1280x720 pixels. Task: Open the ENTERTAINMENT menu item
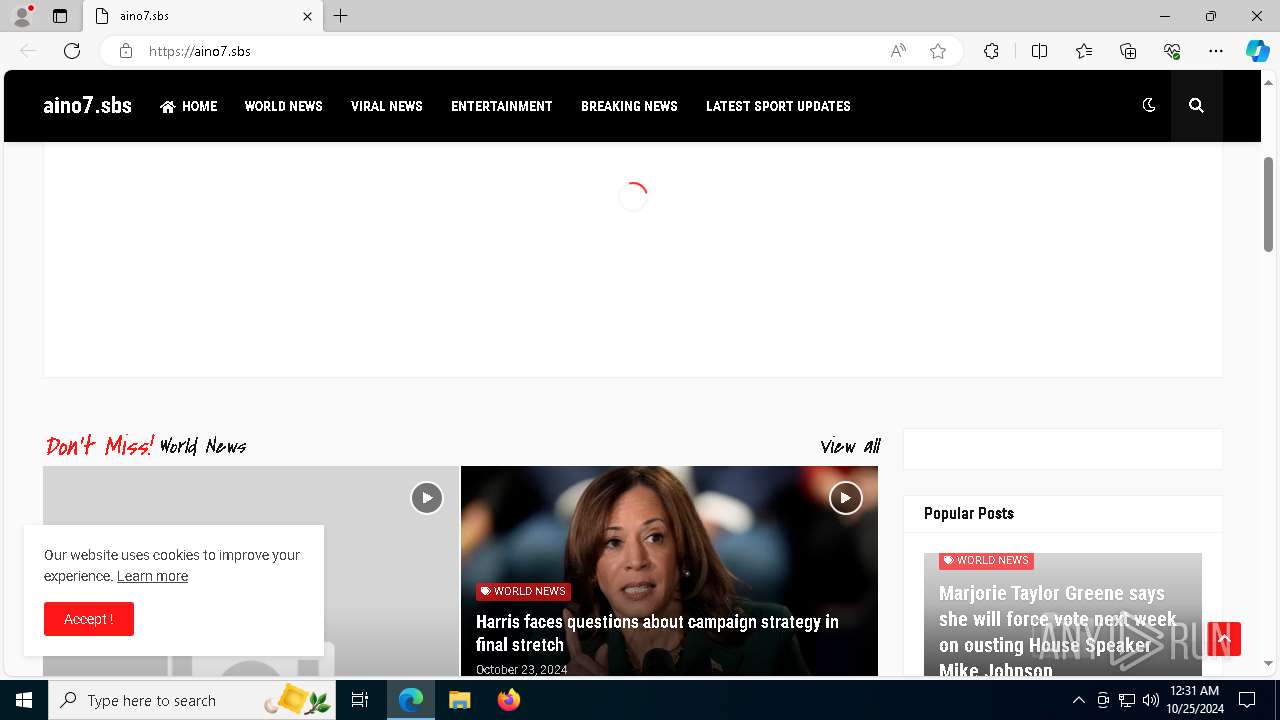(x=501, y=106)
